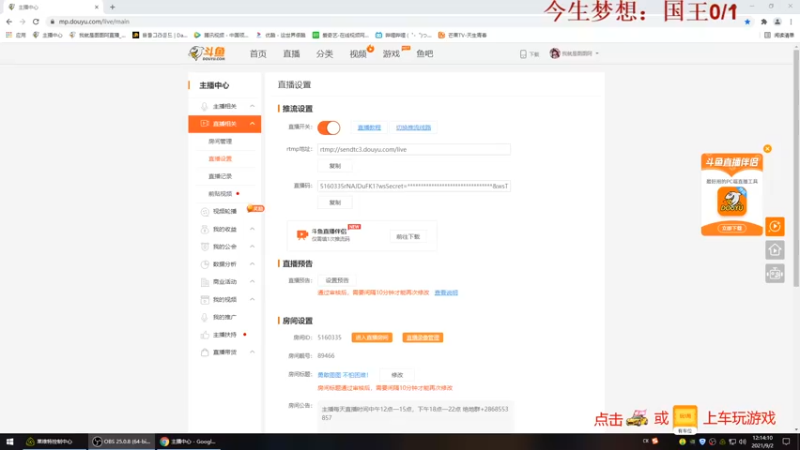Click the rtmp address input field

point(414,149)
